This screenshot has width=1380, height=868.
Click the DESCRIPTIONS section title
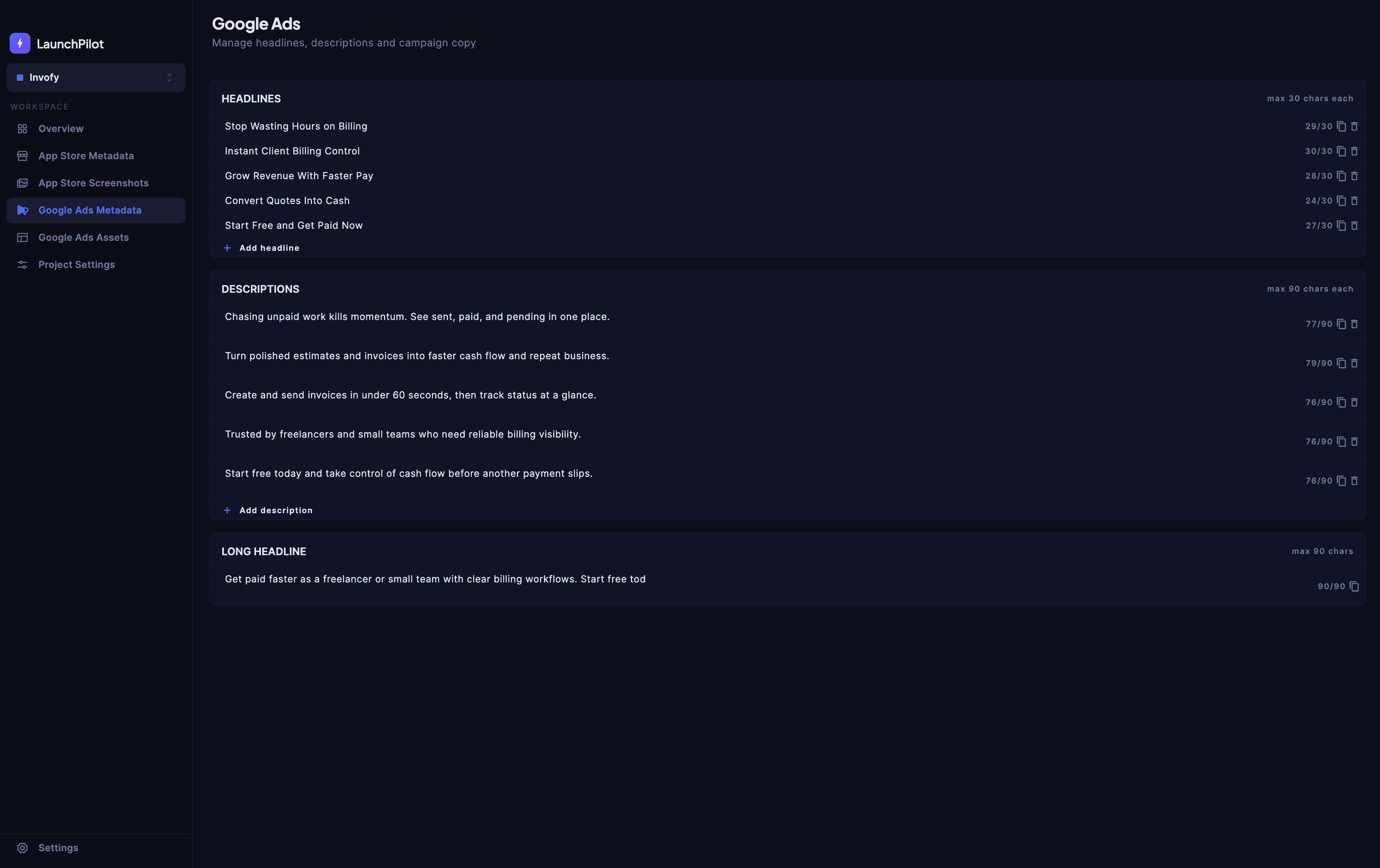click(x=260, y=289)
